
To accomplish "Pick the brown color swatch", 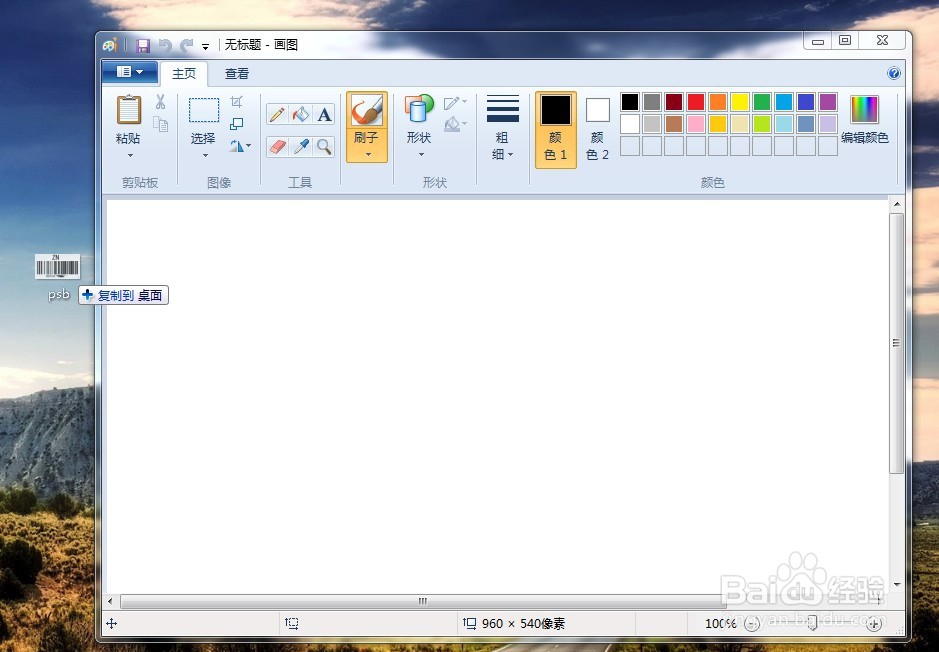I will (x=674, y=124).
